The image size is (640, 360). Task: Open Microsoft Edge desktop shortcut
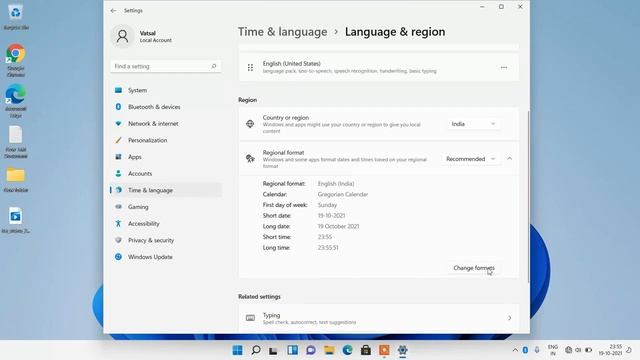(x=16, y=101)
